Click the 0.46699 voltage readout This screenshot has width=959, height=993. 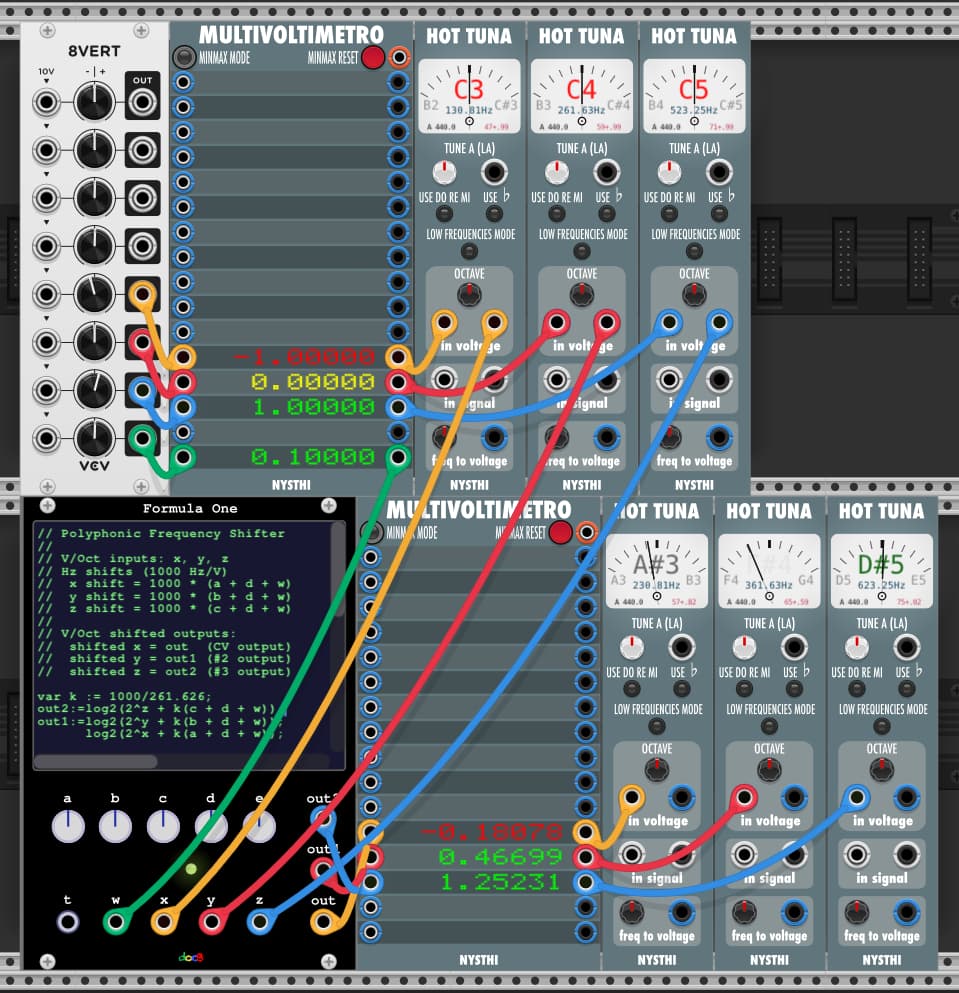[x=500, y=857]
